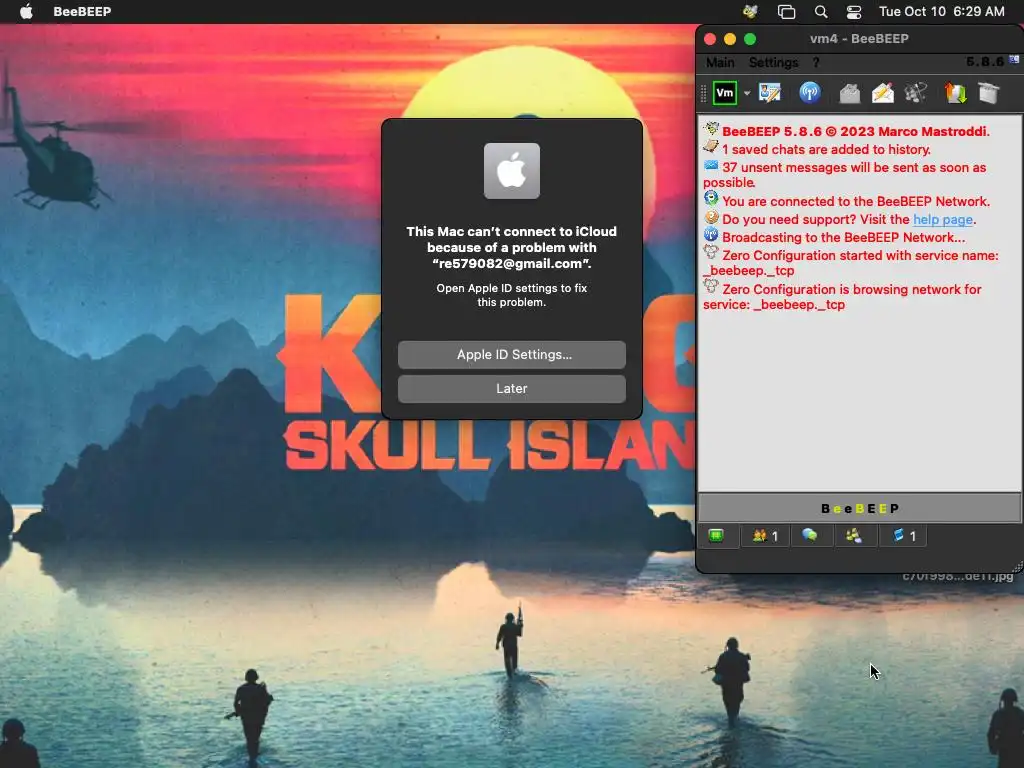Viewport: 1024px width, 768px height.
Task: Click Apple ID Settings… button
Action: 511,355
